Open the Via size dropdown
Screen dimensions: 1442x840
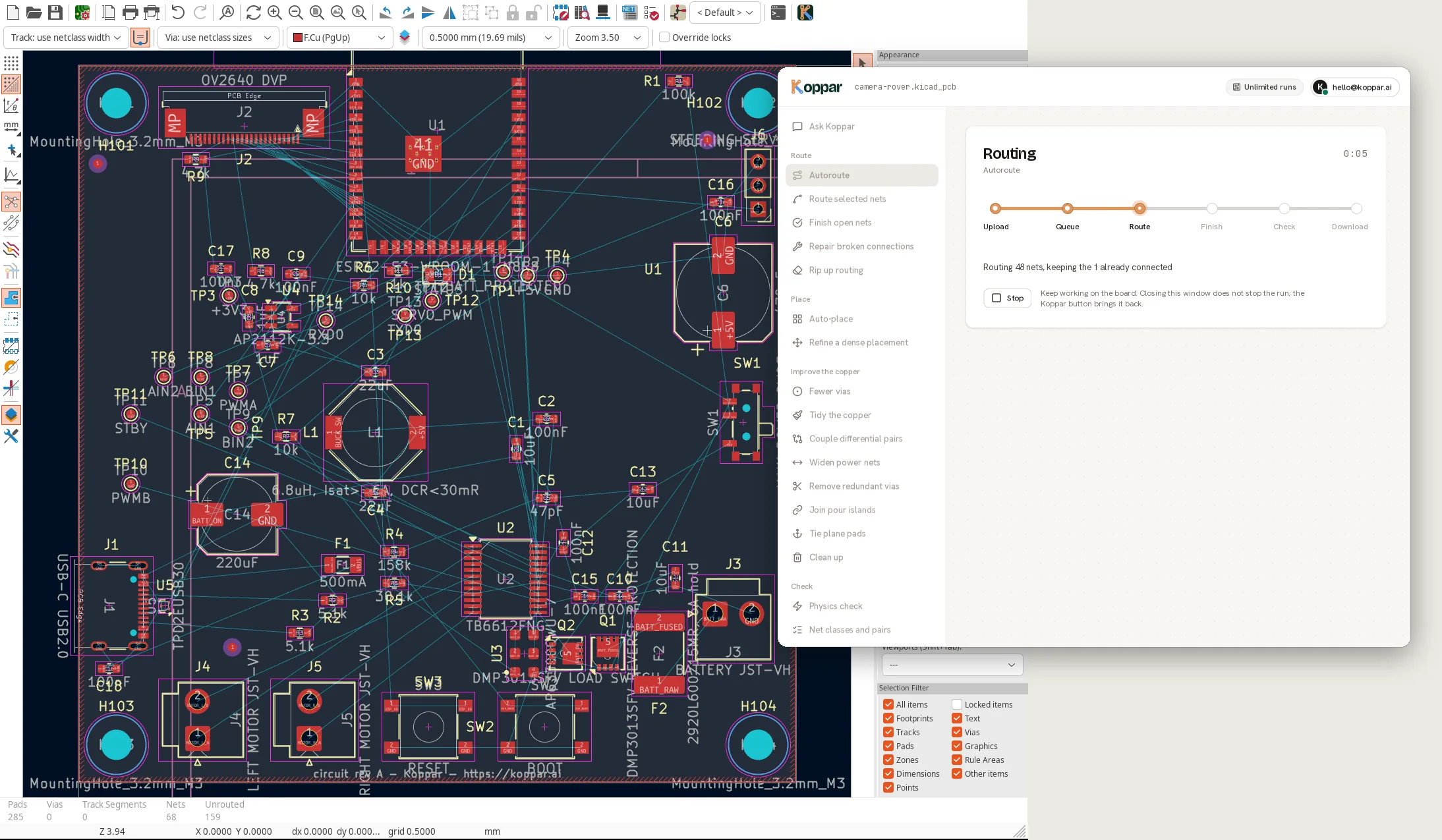217,38
